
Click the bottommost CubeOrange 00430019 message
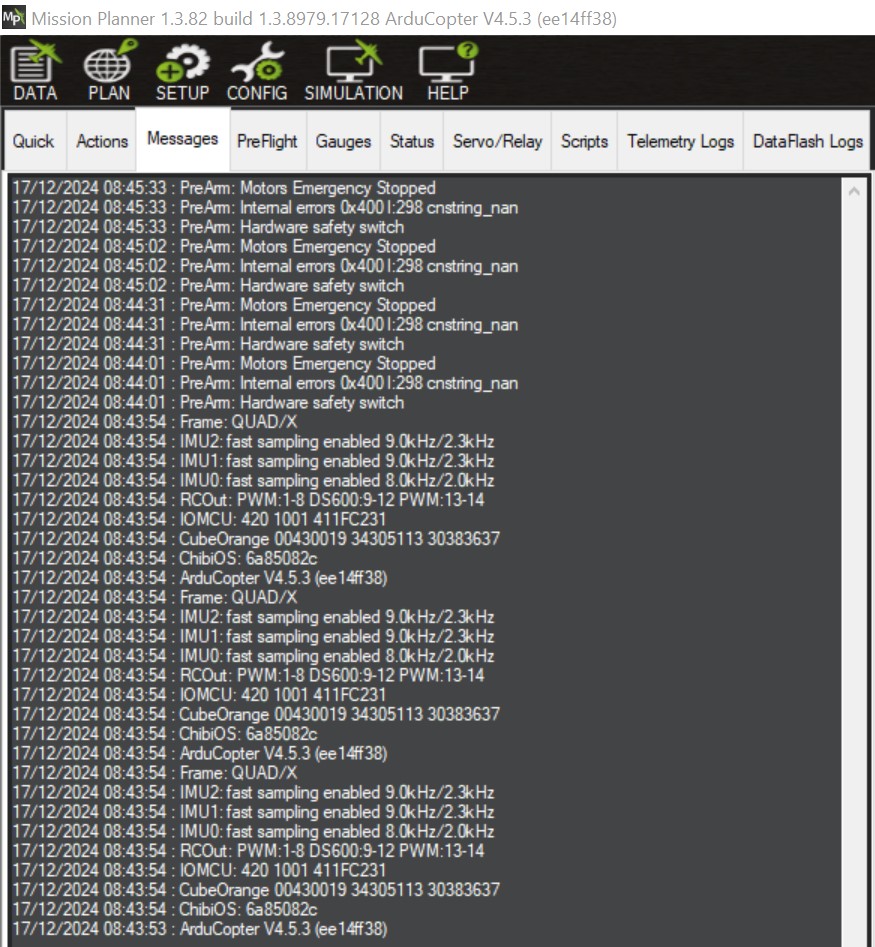point(256,890)
